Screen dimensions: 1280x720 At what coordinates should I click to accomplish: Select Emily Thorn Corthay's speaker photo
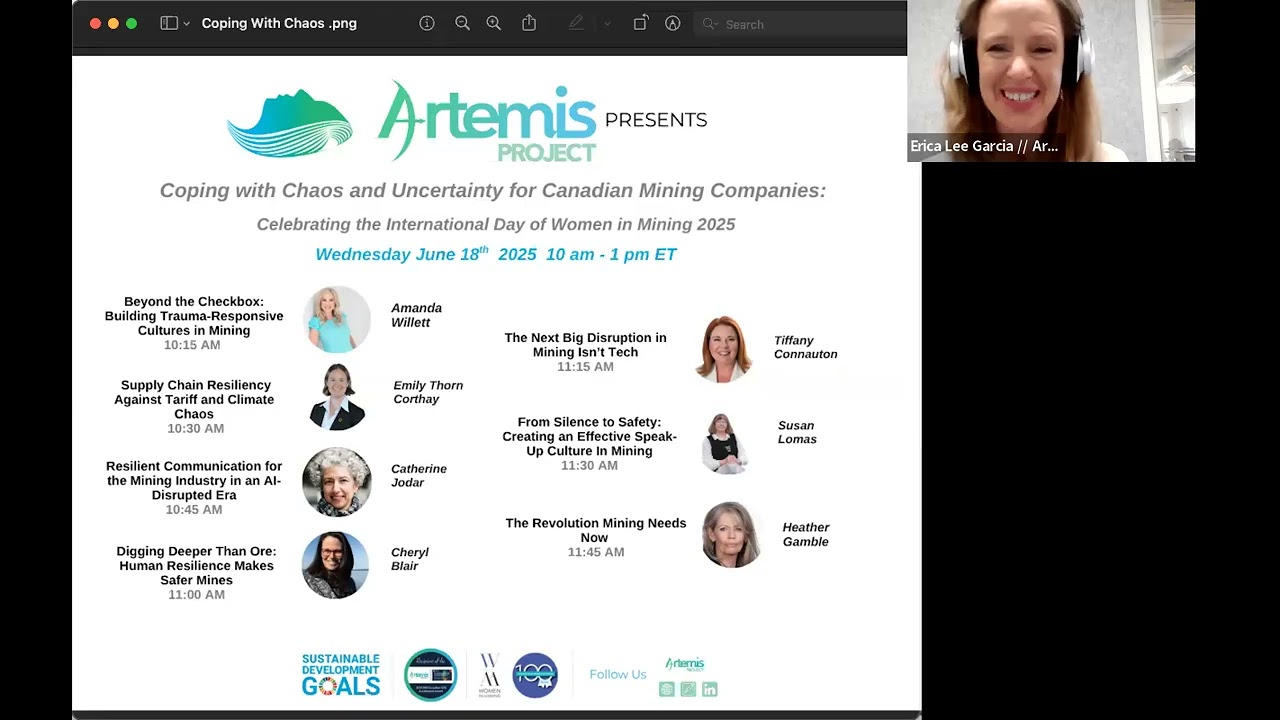coord(337,396)
